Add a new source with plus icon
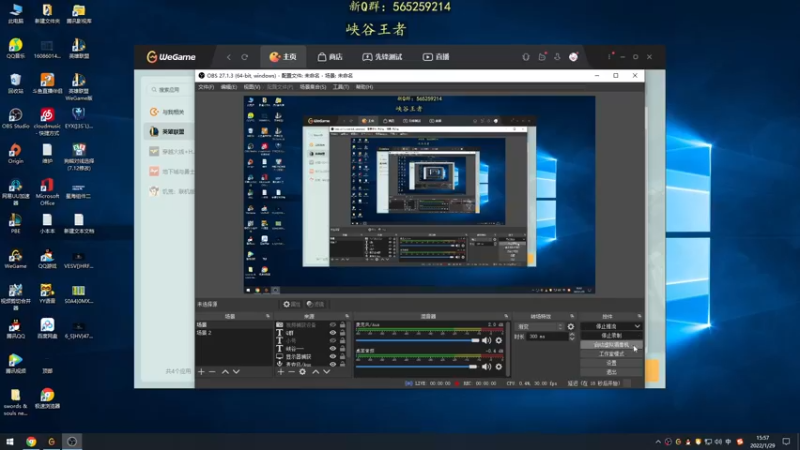 (x=281, y=372)
